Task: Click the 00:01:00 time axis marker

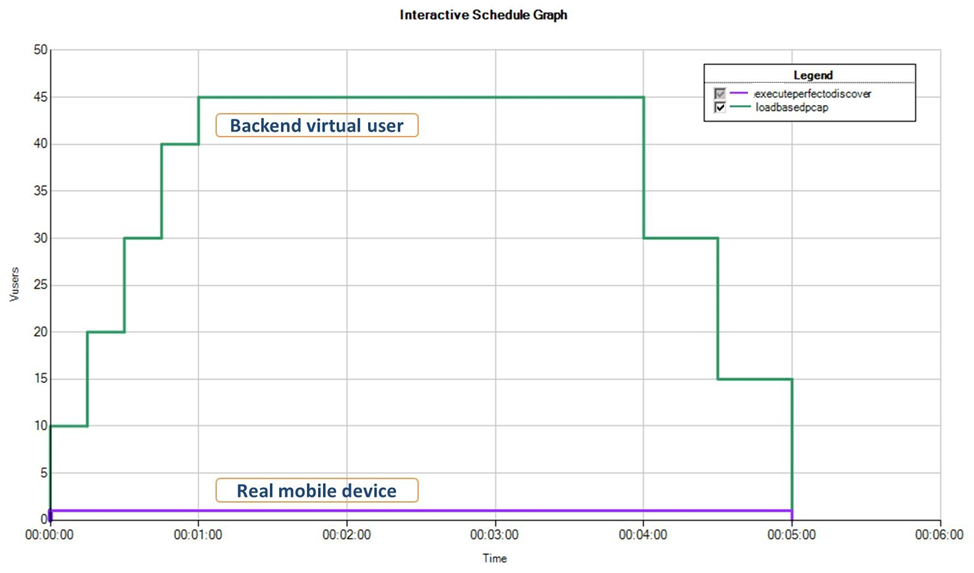Action: (x=198, y=534)
